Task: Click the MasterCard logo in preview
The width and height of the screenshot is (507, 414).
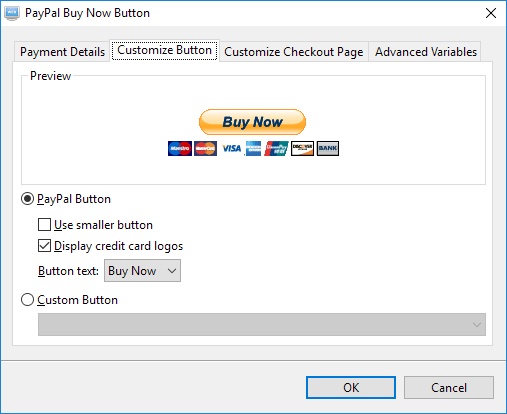Action: pyautogui.click(x=205, y=148)
